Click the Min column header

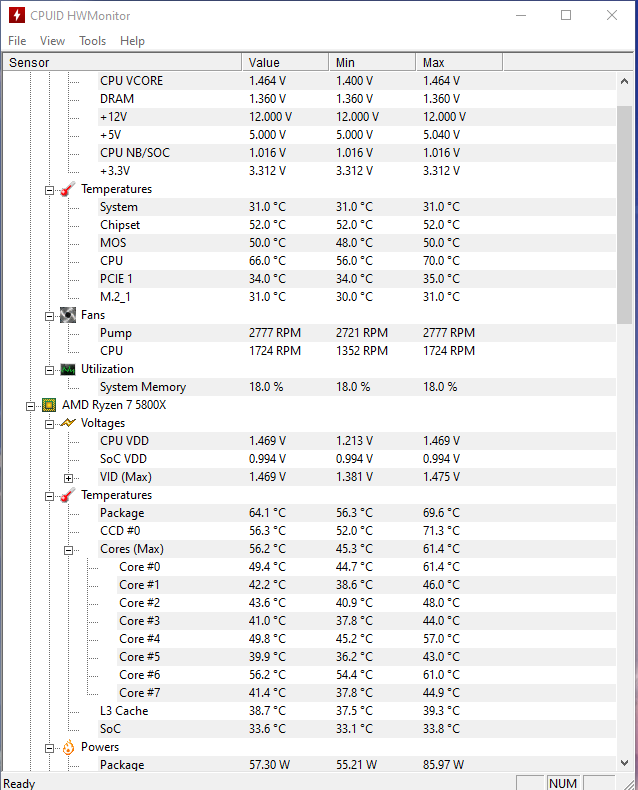(372, 62)
